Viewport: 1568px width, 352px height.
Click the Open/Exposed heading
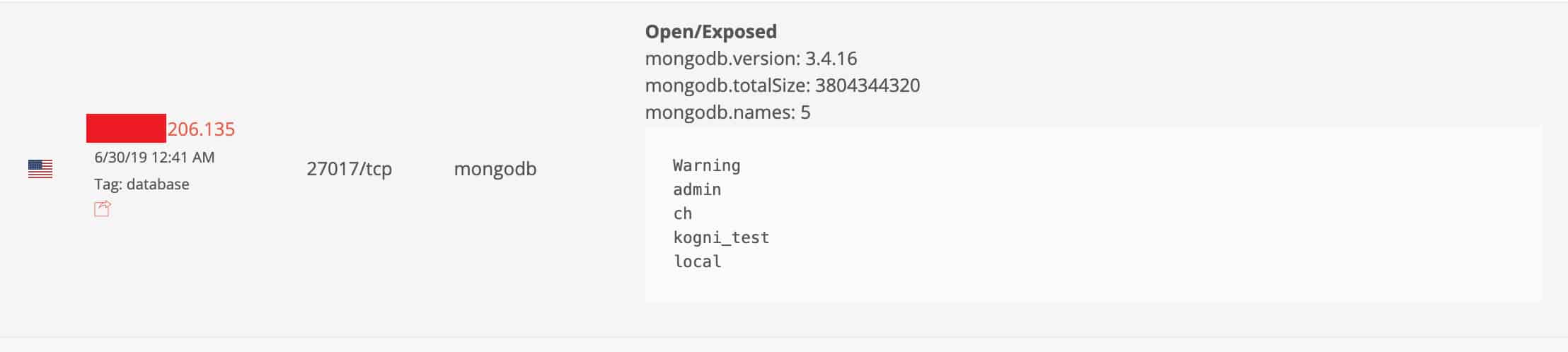coord(711,32)
